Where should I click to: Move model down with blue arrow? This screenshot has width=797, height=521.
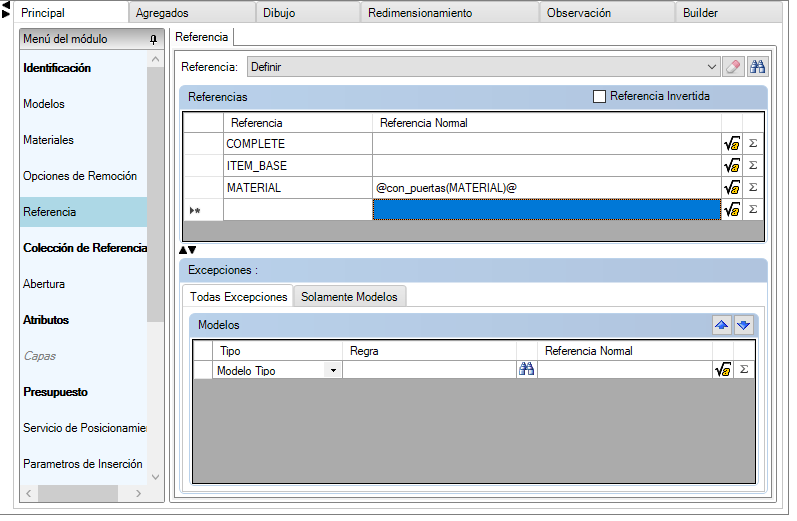(743, 325)
